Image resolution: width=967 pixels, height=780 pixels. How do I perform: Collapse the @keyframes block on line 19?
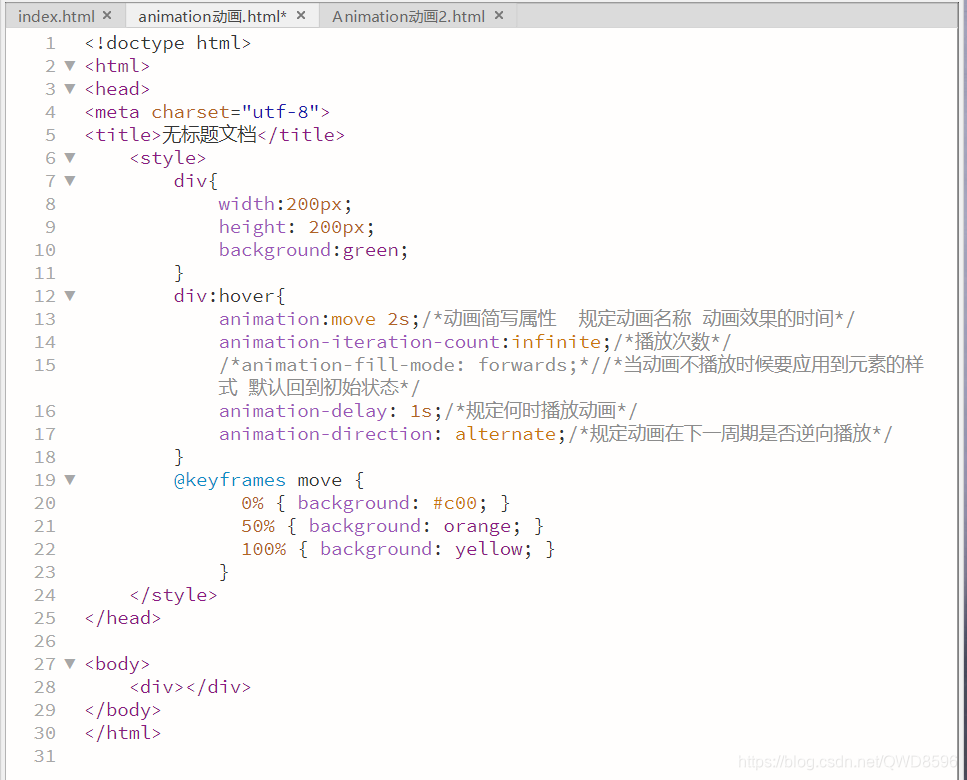pos(70,480)
